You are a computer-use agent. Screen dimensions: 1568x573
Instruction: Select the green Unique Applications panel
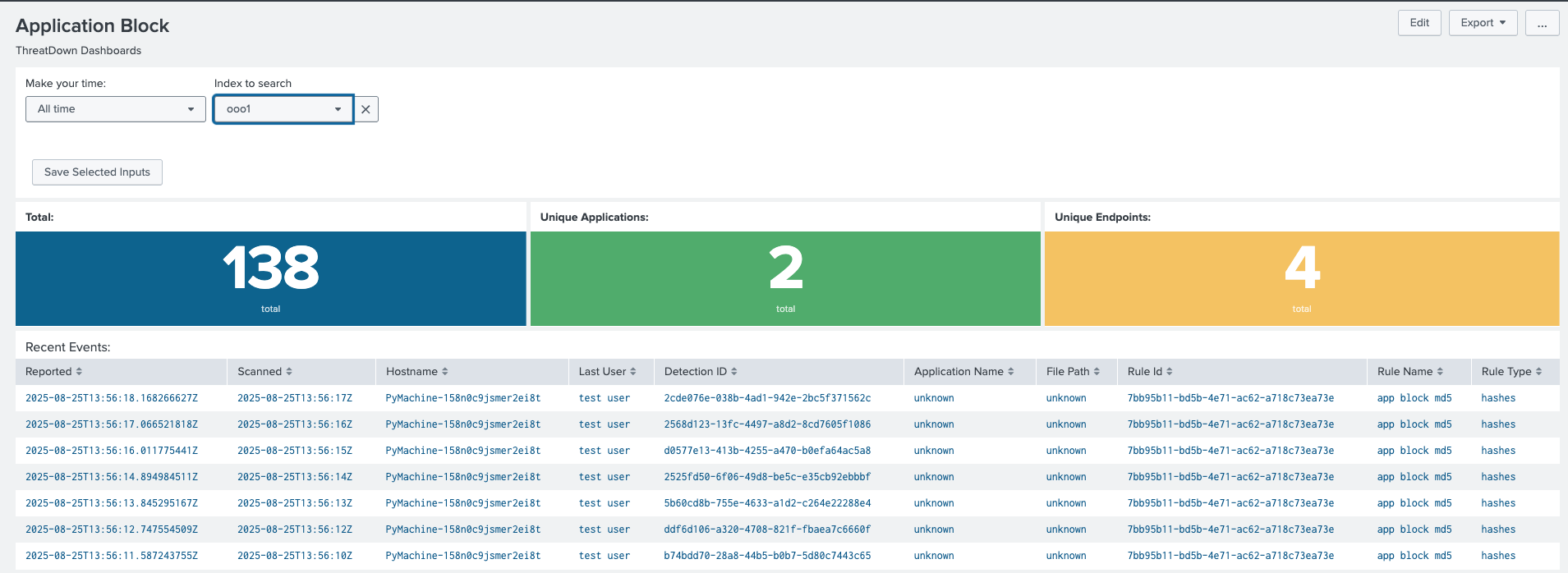(x=785, y=278)
